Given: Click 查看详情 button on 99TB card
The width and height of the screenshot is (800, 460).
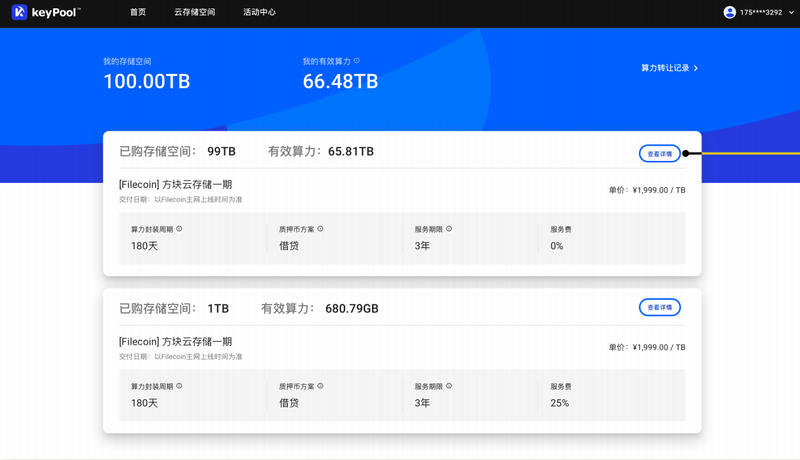Looking at the screenshot, I should [x=660, y=154].
